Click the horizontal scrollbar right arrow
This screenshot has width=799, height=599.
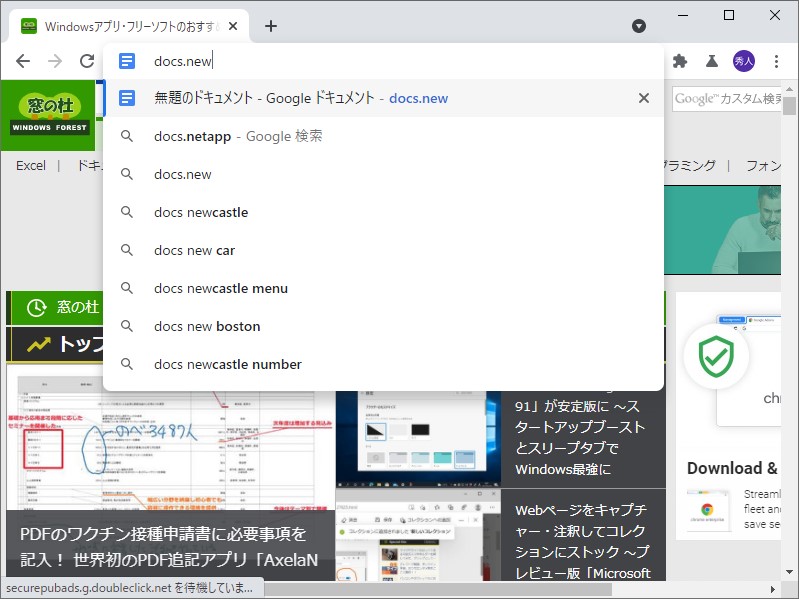coord(773,589)
